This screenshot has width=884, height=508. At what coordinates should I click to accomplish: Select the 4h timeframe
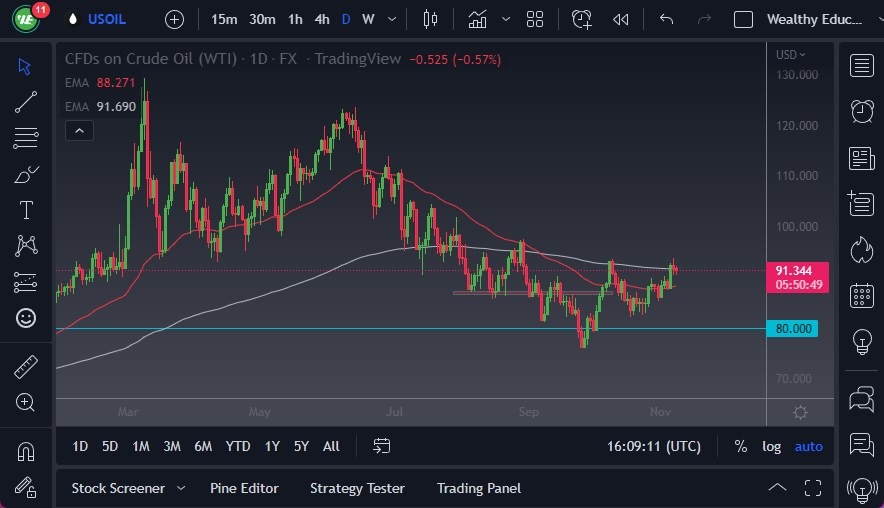tap(321, 19)
